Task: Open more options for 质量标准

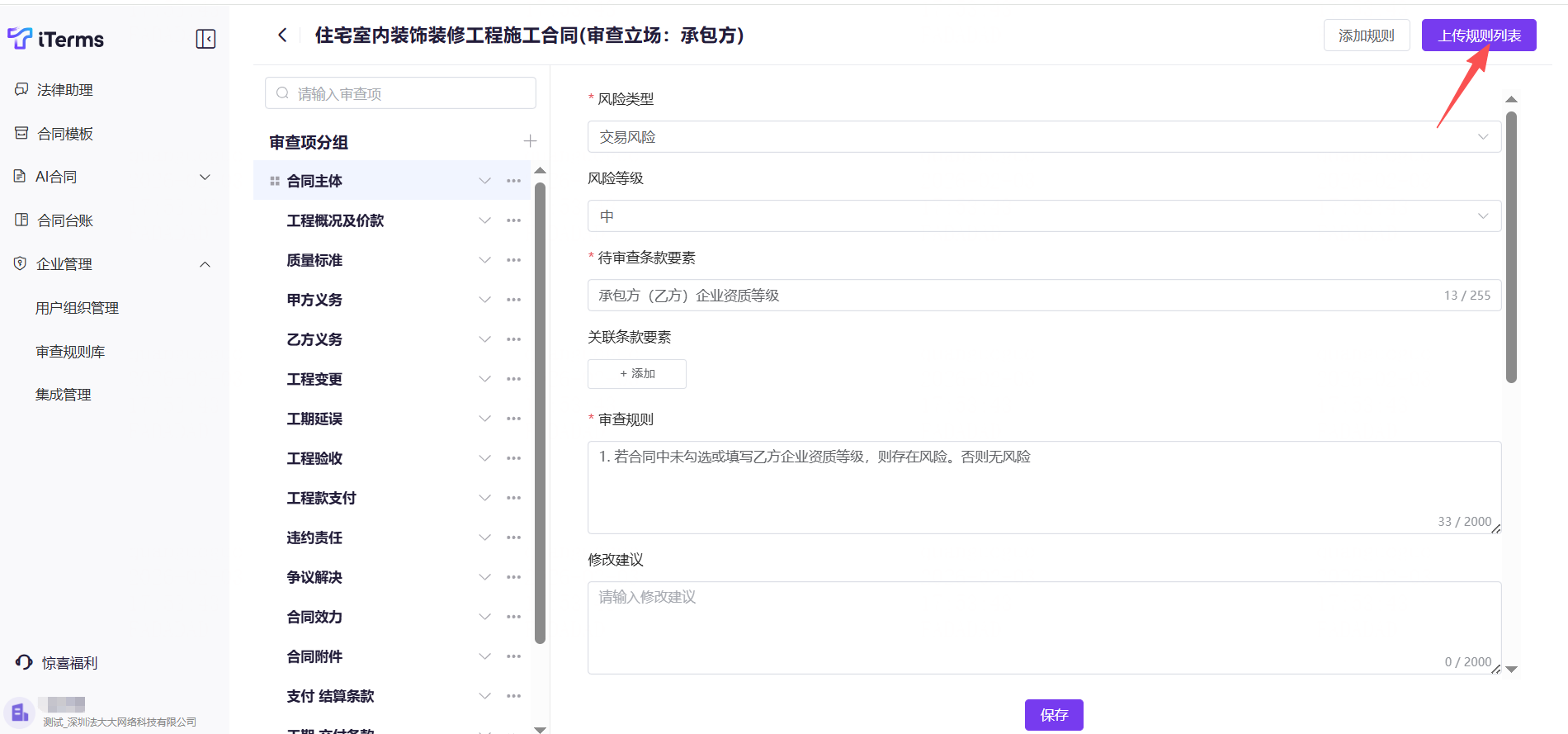Action: coord(513,260)
